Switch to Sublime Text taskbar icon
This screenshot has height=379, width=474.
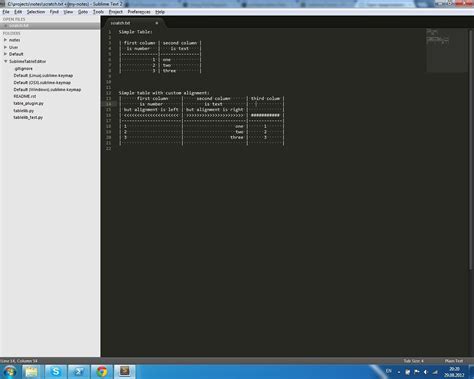pos(125,371)
